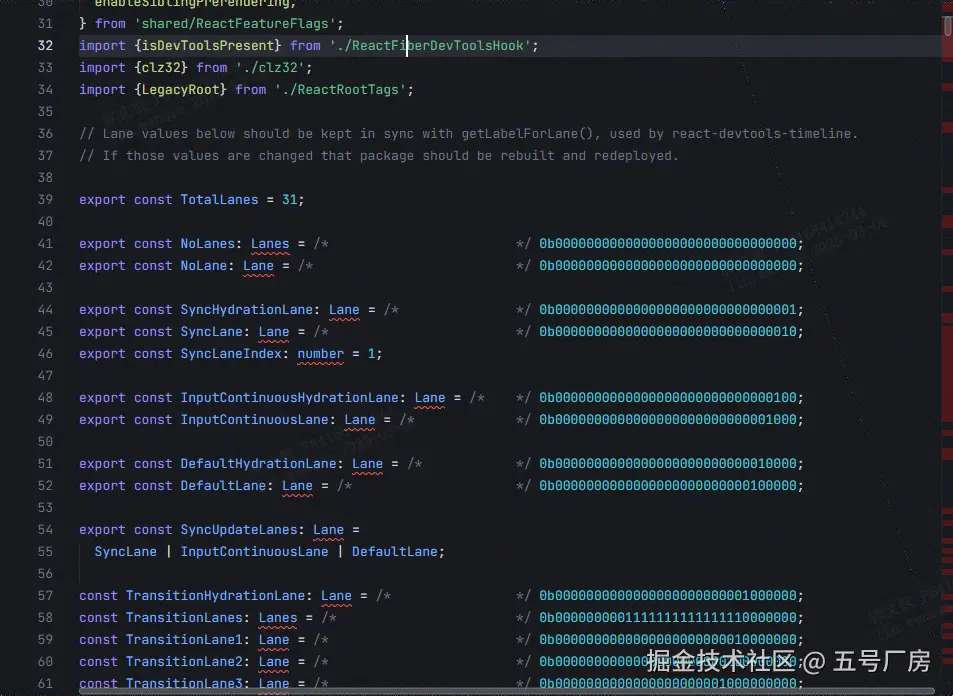The width and height of the screenshot is (953, 696).
Task: Click binary literal of DefaultLane declaration
Action: pos(668,486)
